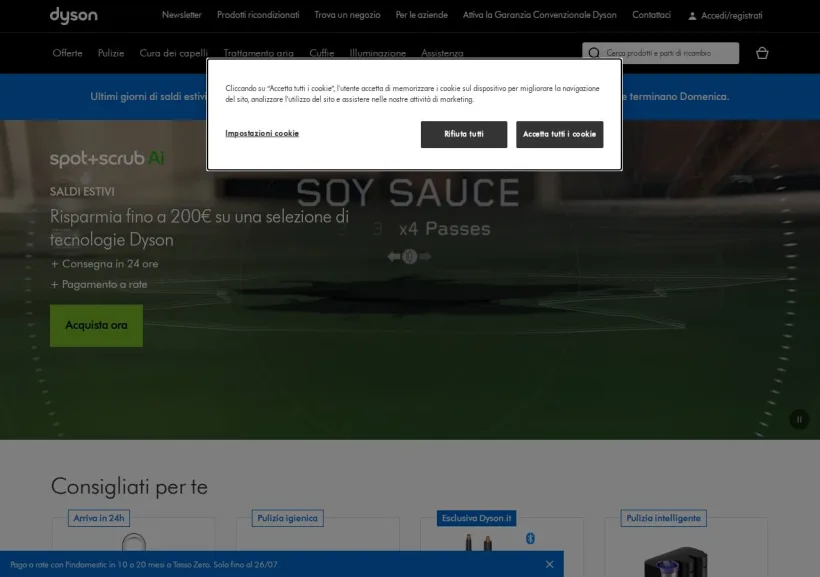Click the Acquista ora button
The width and height of the screenshot is (820, 577).
point(96,325)
